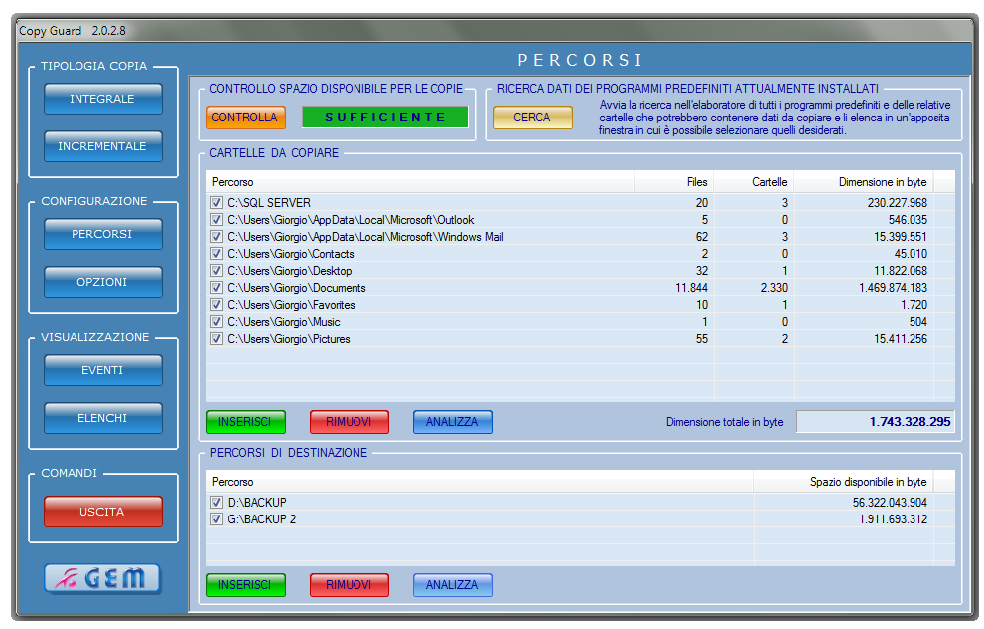Select INCREMENTALE copy type
The height and width of the screenshot is (629, 984).
[x=103, y=146]
